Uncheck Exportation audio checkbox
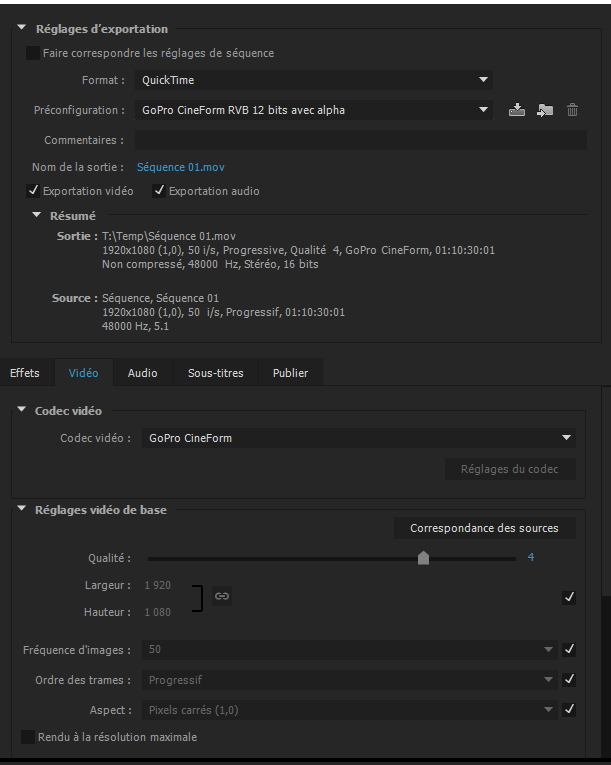Screen dimensions: 611x765 (159, 191)
